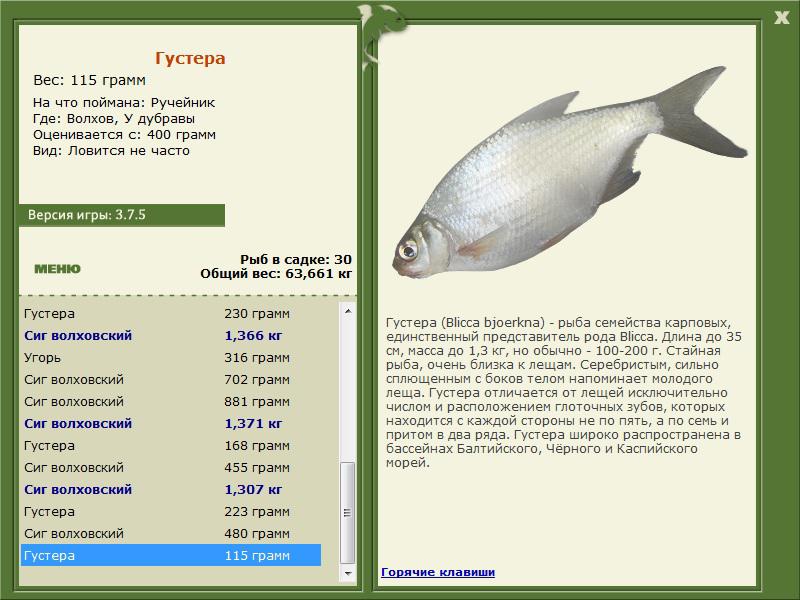The height and width of the screenshot is (600, 800).
Task: Click Вид: Ловится не часто line
Action: coord(111,151)
